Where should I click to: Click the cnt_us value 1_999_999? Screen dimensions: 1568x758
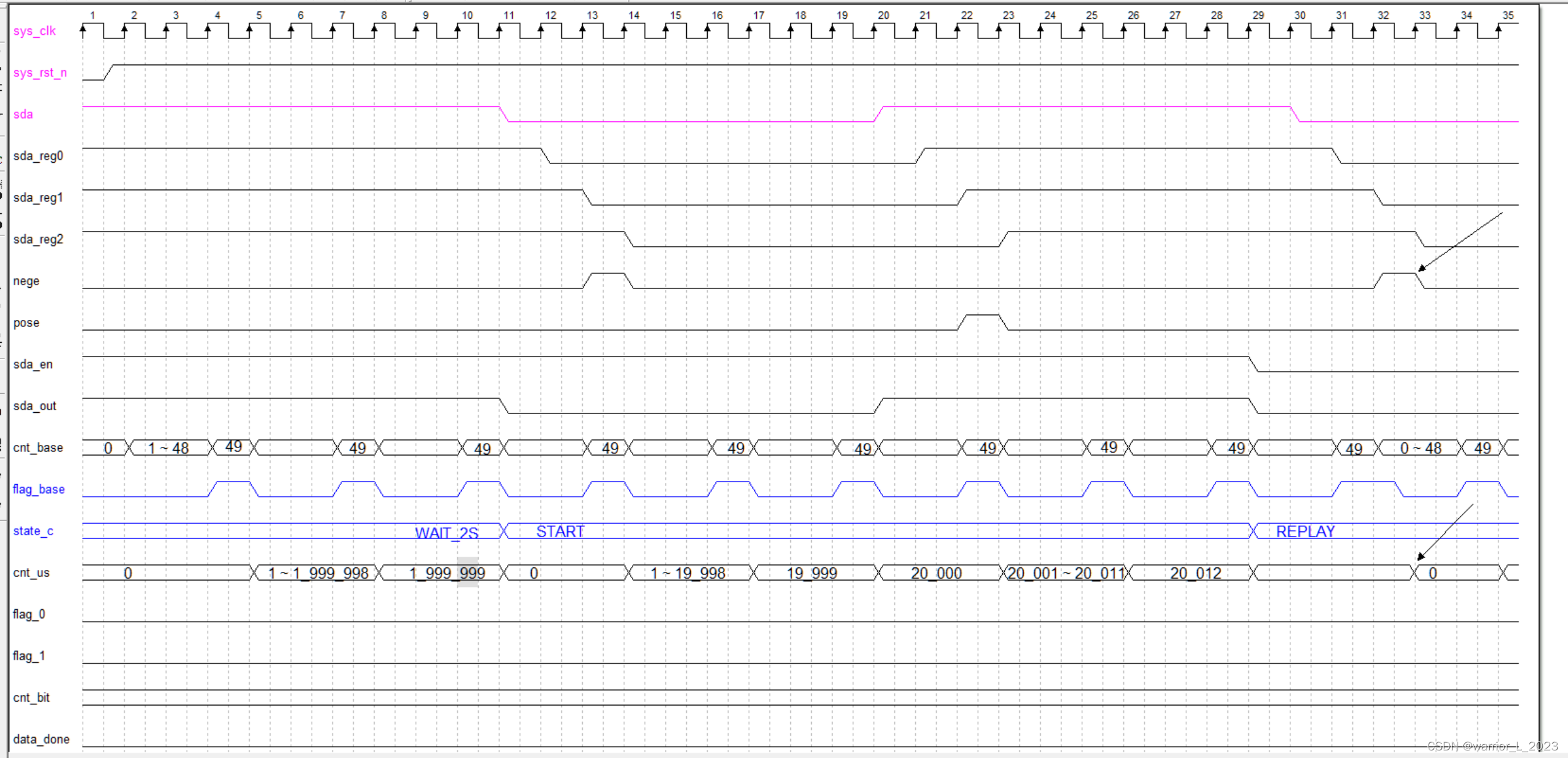447,573
